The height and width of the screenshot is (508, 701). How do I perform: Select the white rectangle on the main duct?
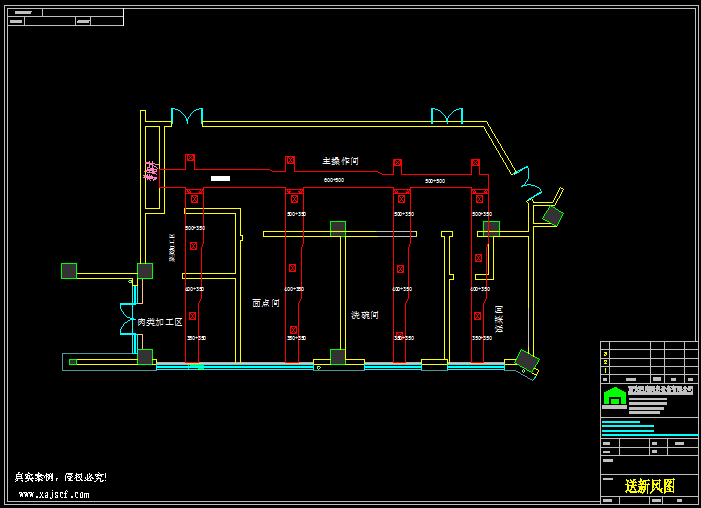tap(220, 178)
